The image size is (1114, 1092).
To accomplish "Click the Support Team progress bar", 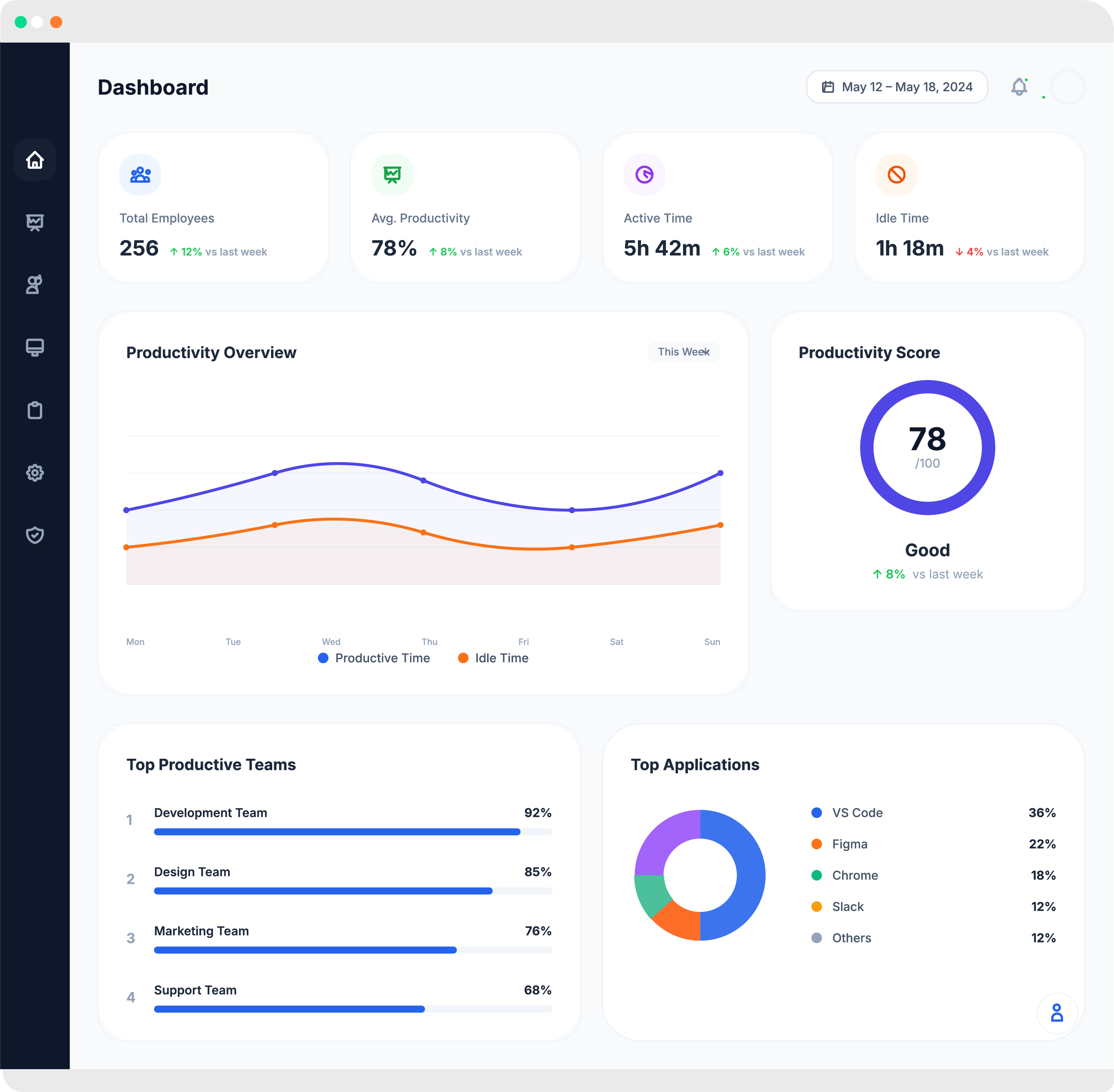I will pos(353,1009).
